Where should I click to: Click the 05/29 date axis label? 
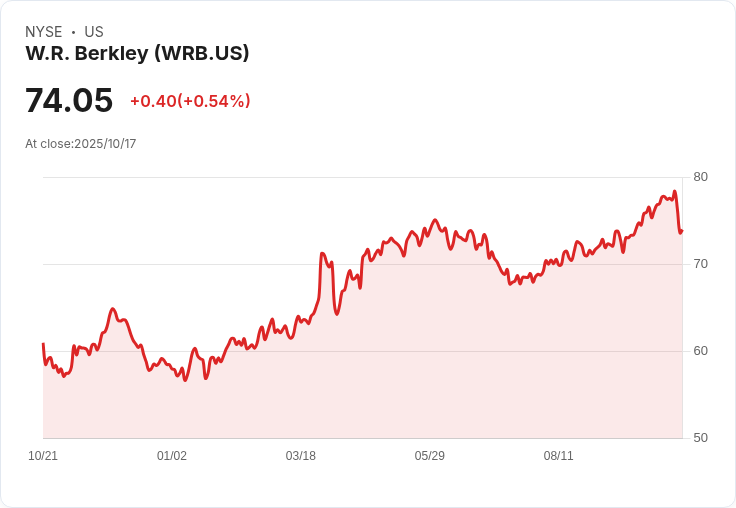[429, 456]
